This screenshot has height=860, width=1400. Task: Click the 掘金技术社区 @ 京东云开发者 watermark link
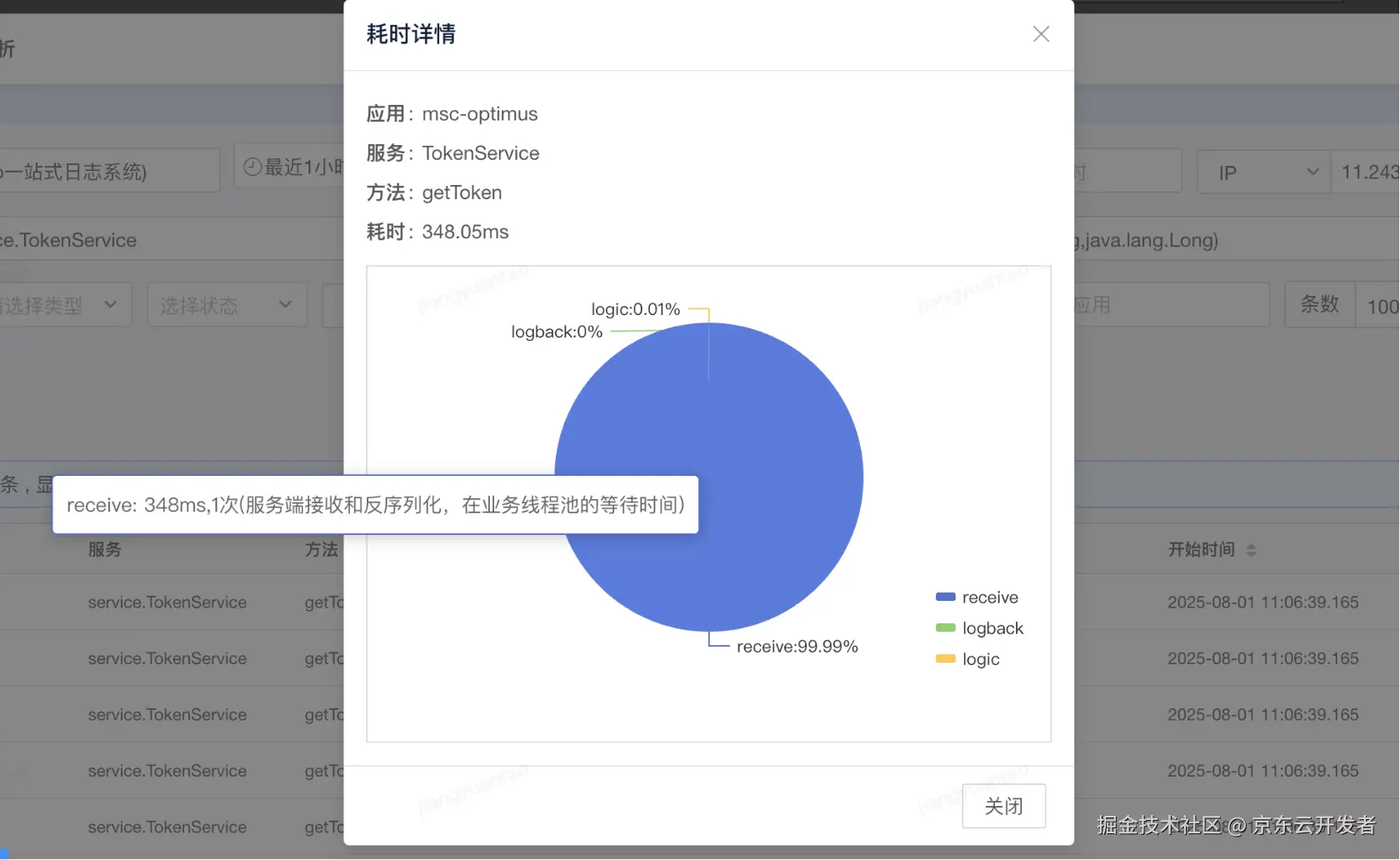coord(1237,826)
